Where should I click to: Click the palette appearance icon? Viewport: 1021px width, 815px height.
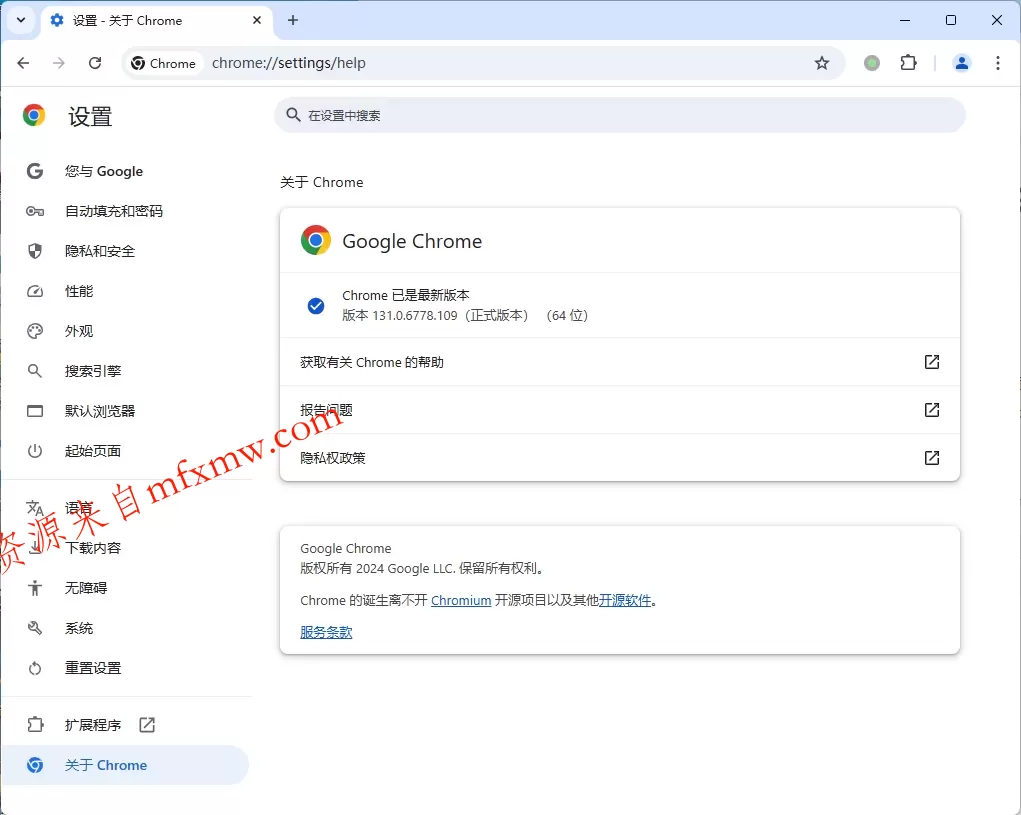point(35,331)
